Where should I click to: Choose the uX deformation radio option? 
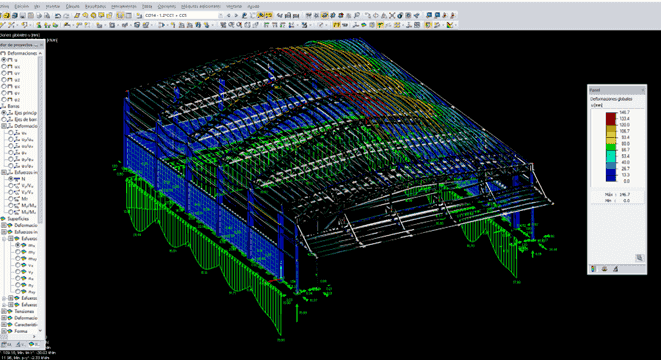pyautogui.click(x=4, y=67)
